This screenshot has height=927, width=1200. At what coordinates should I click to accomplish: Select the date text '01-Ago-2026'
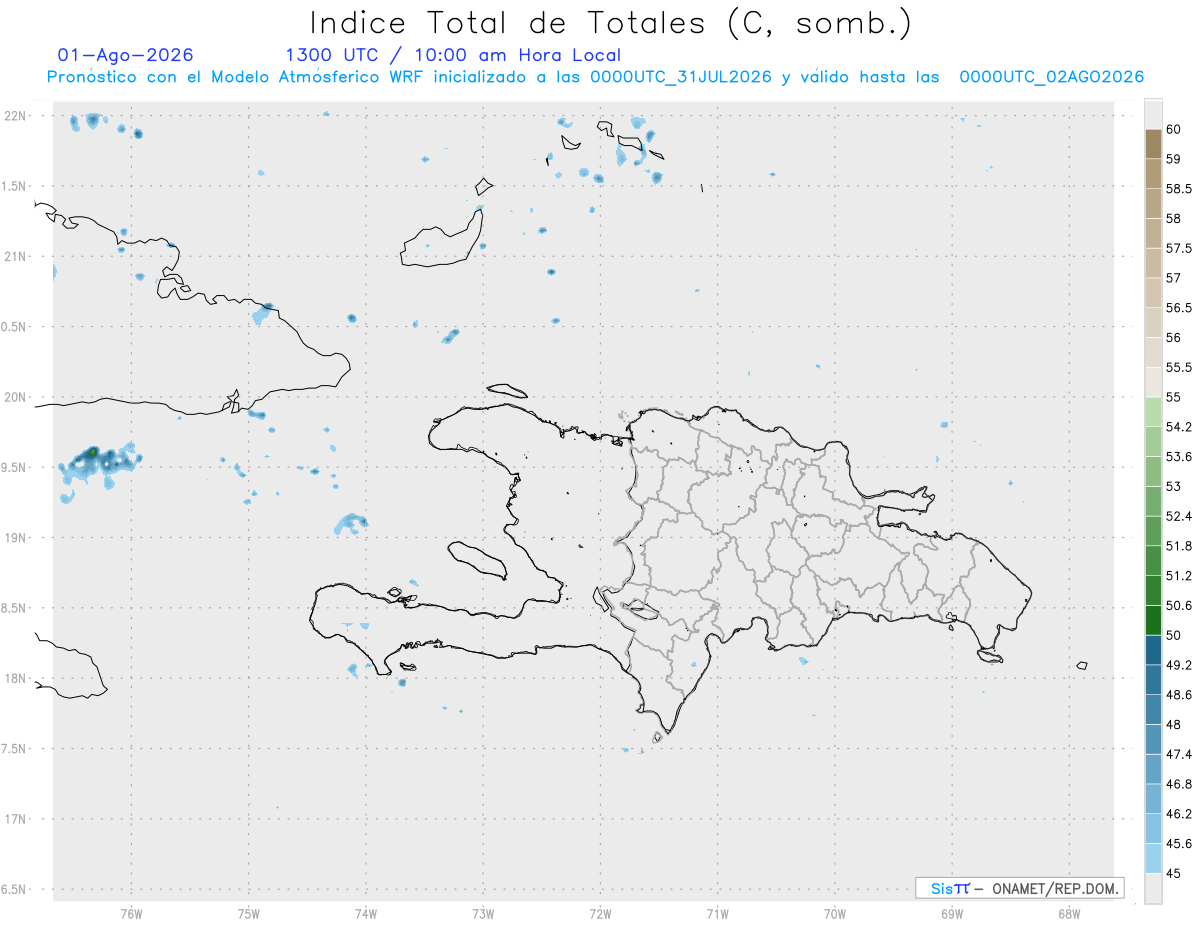126,55
